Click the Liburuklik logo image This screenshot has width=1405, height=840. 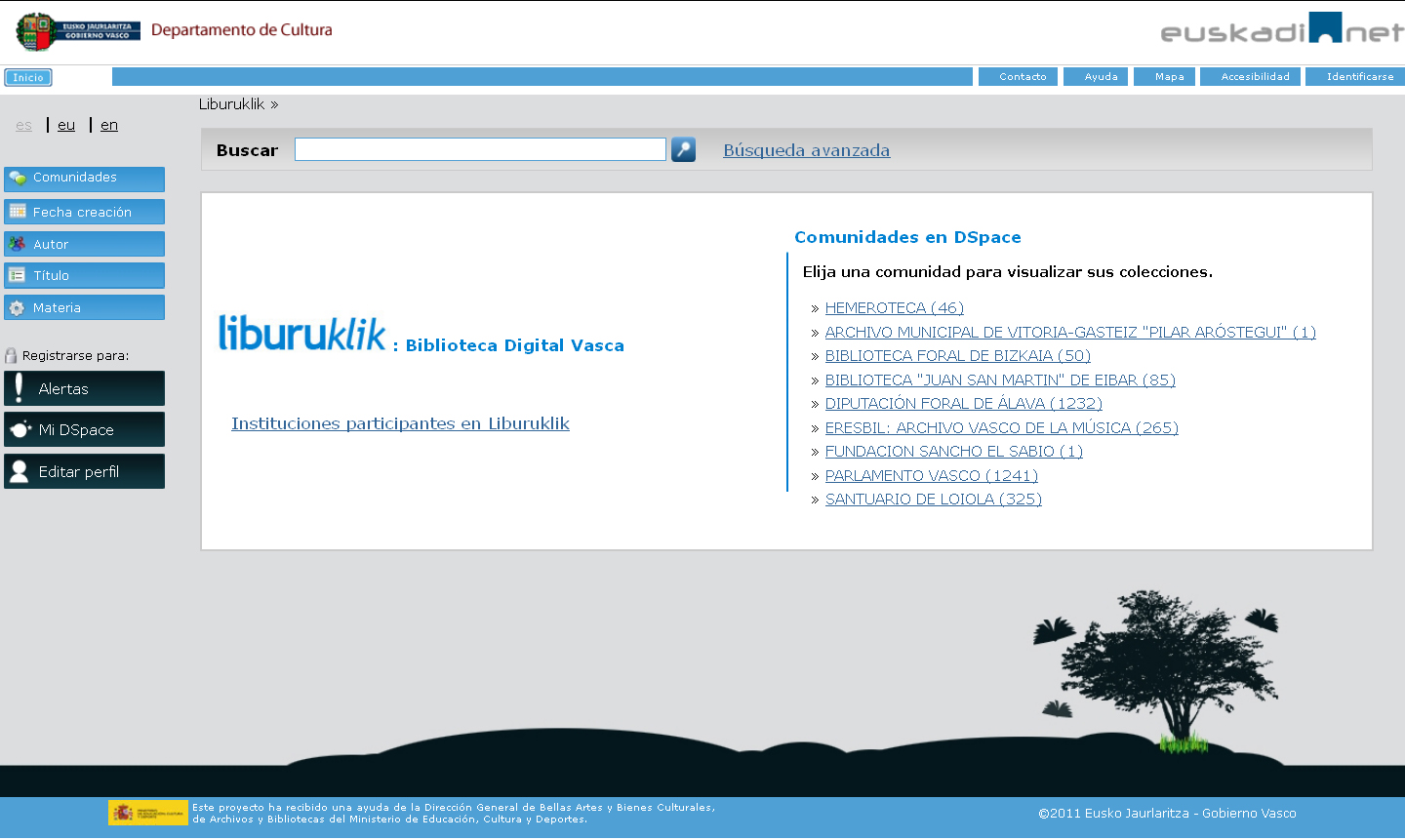[x=302, y=333]
